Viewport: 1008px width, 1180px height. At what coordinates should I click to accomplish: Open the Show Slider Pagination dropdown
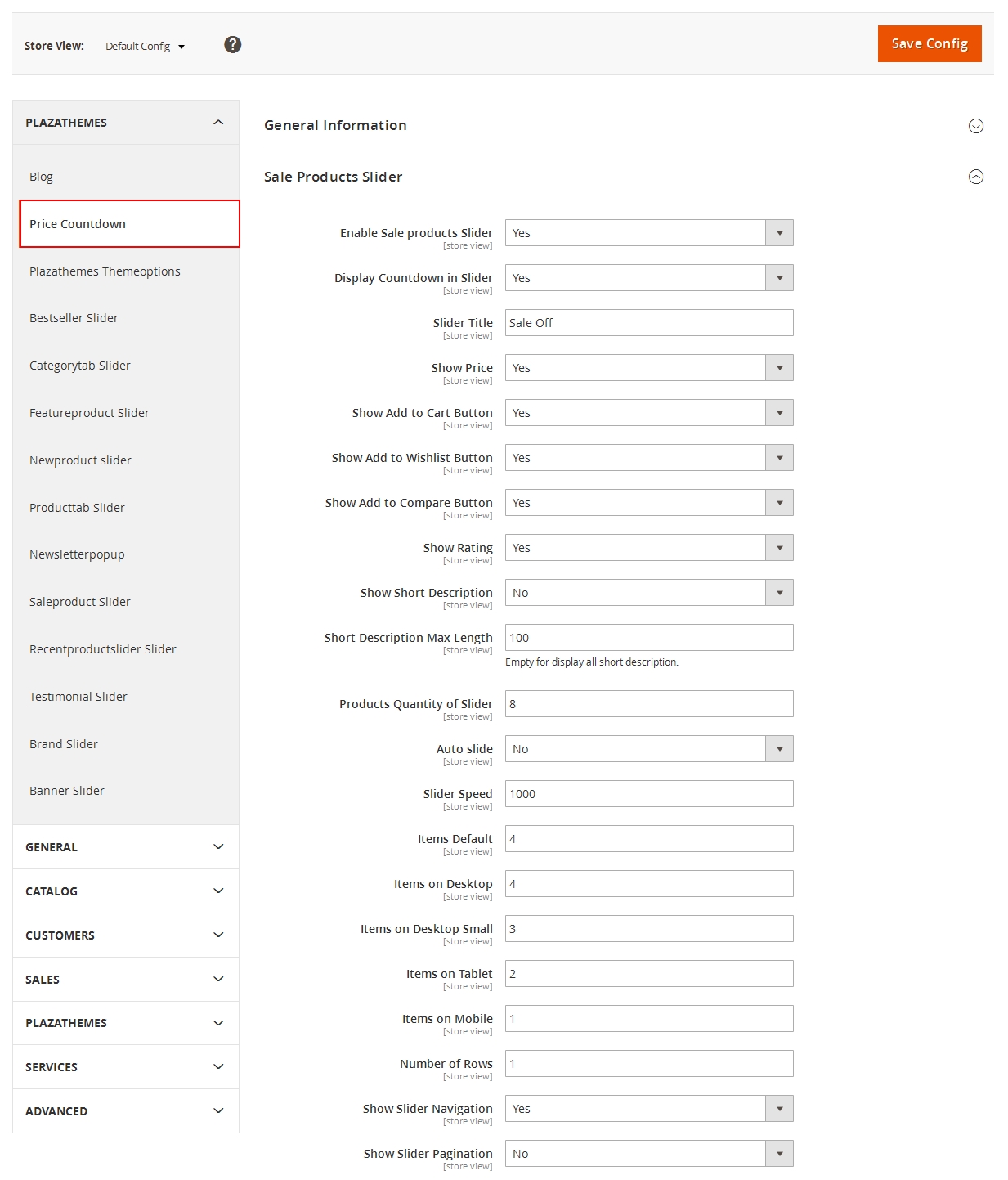[x=648, y=1154]
